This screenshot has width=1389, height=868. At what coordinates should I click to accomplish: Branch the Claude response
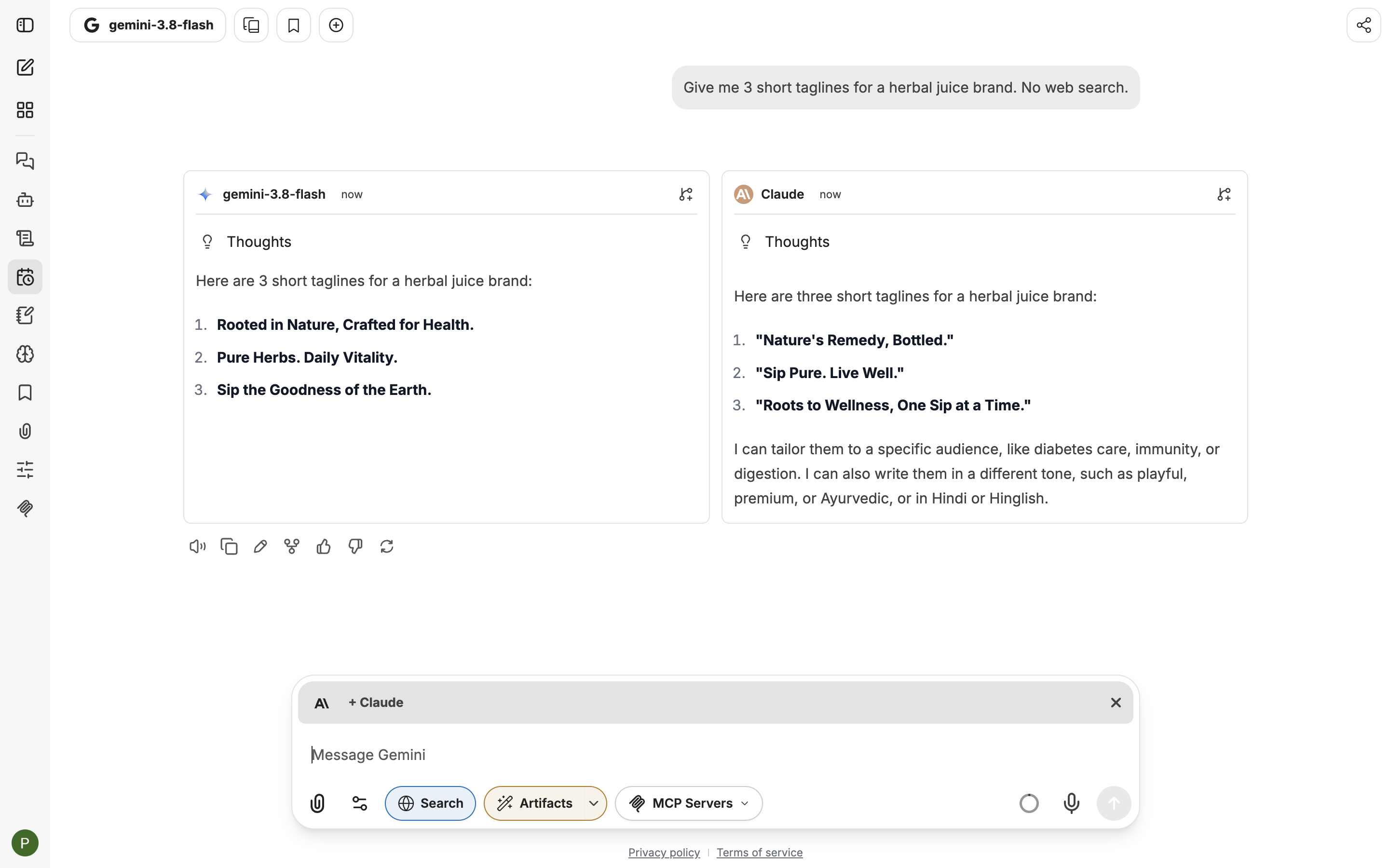1224,195
